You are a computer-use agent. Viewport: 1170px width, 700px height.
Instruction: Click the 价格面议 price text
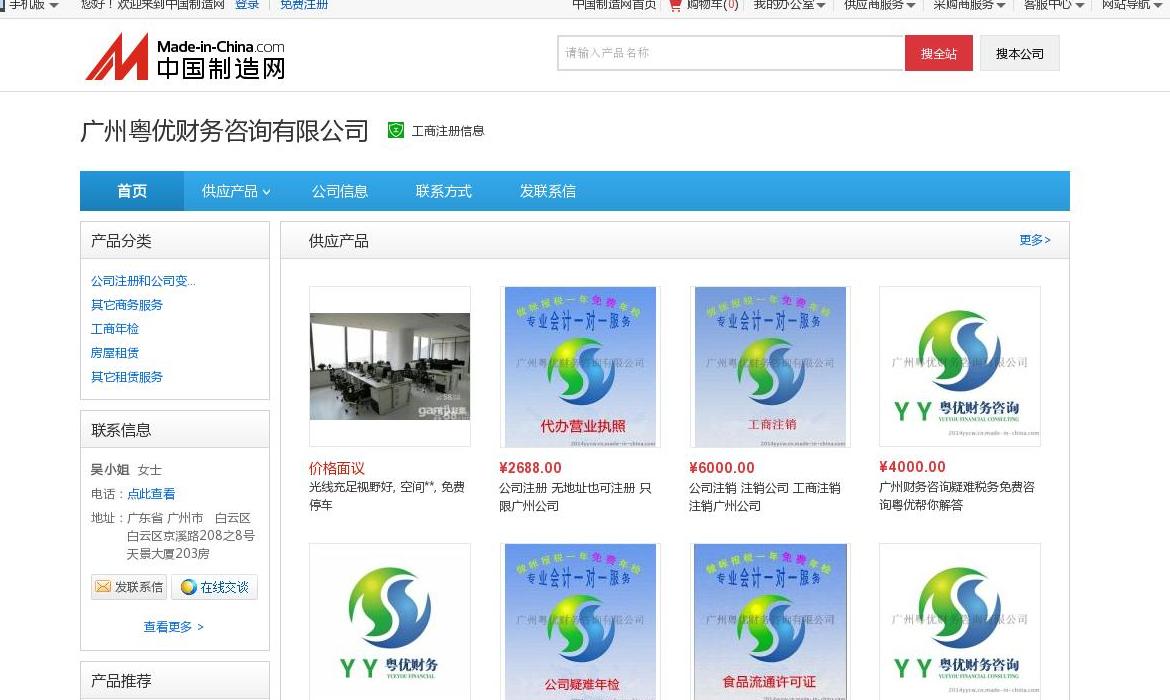point(337,468)
